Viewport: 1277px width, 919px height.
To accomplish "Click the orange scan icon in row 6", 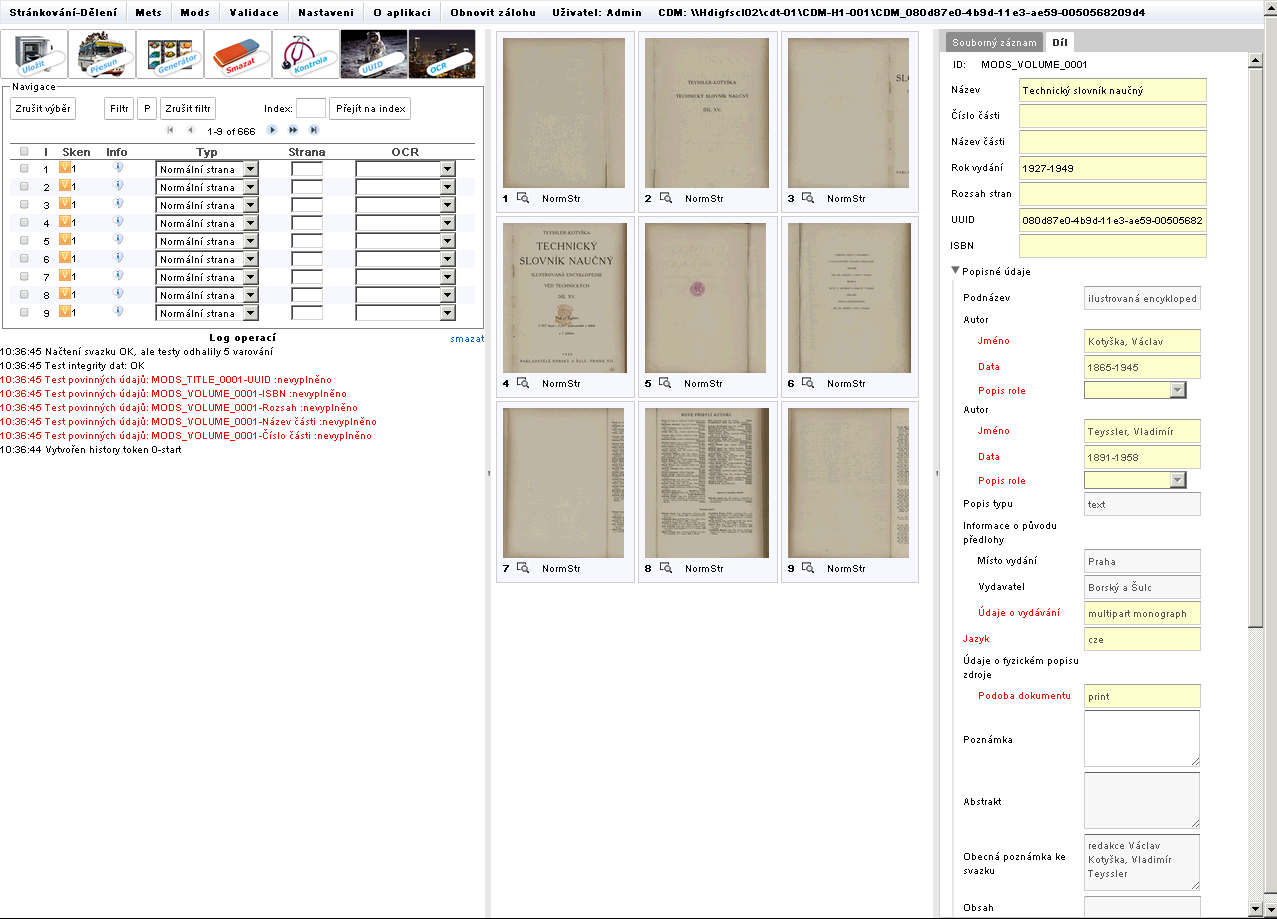I will [64, 258].
